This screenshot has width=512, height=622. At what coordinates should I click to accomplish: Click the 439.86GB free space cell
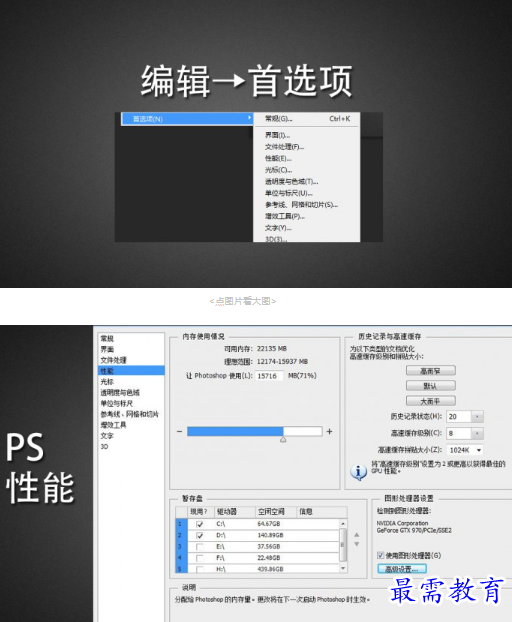pos(270,569)
